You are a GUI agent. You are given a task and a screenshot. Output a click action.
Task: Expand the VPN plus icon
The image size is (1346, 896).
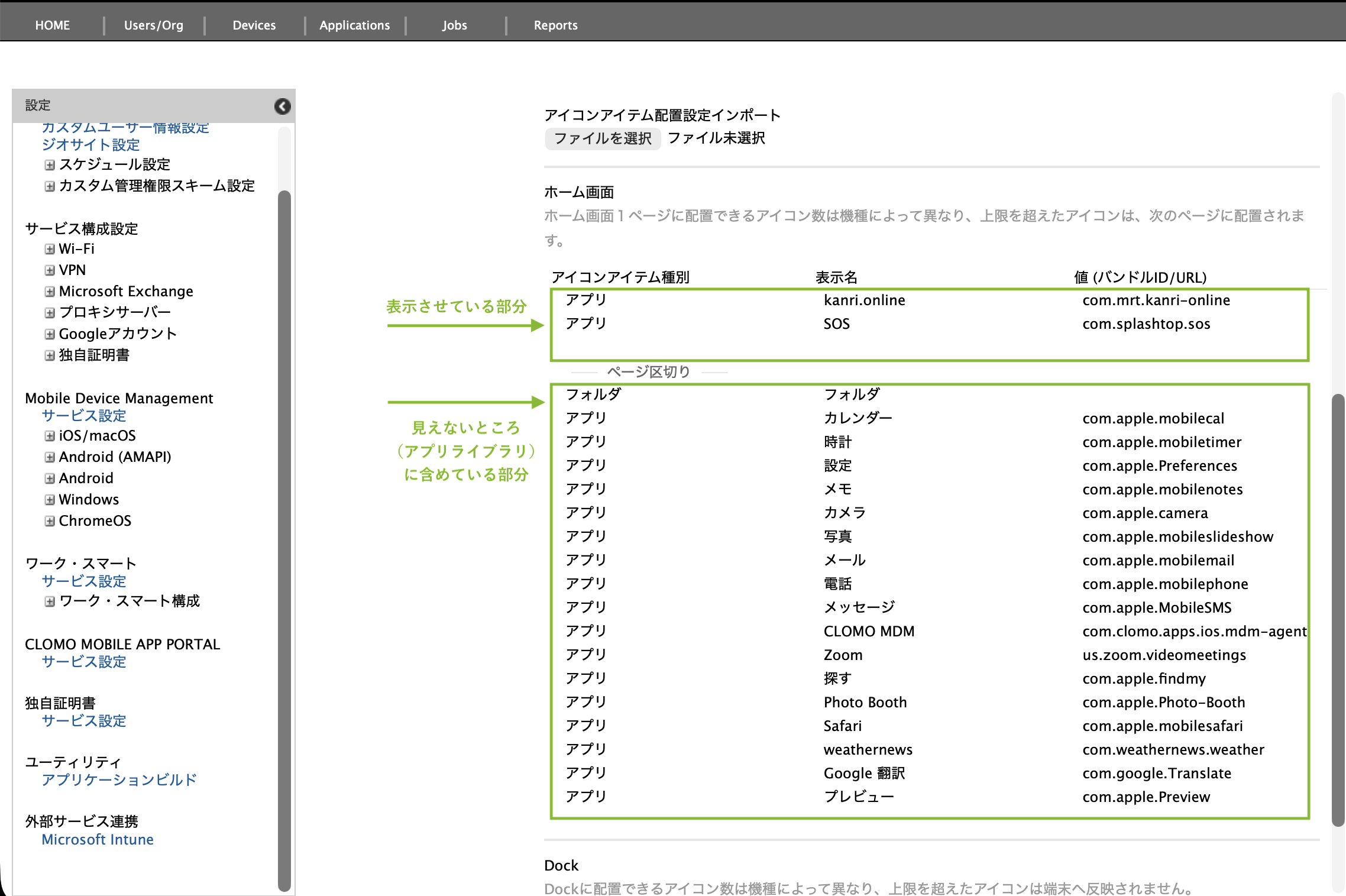tap(50, 270)
